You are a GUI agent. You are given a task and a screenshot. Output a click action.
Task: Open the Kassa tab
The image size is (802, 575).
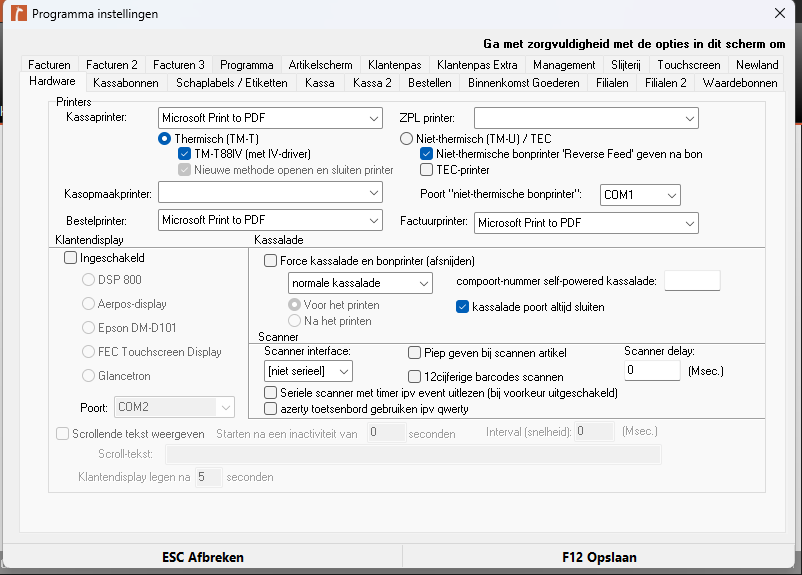click(320, 83)
